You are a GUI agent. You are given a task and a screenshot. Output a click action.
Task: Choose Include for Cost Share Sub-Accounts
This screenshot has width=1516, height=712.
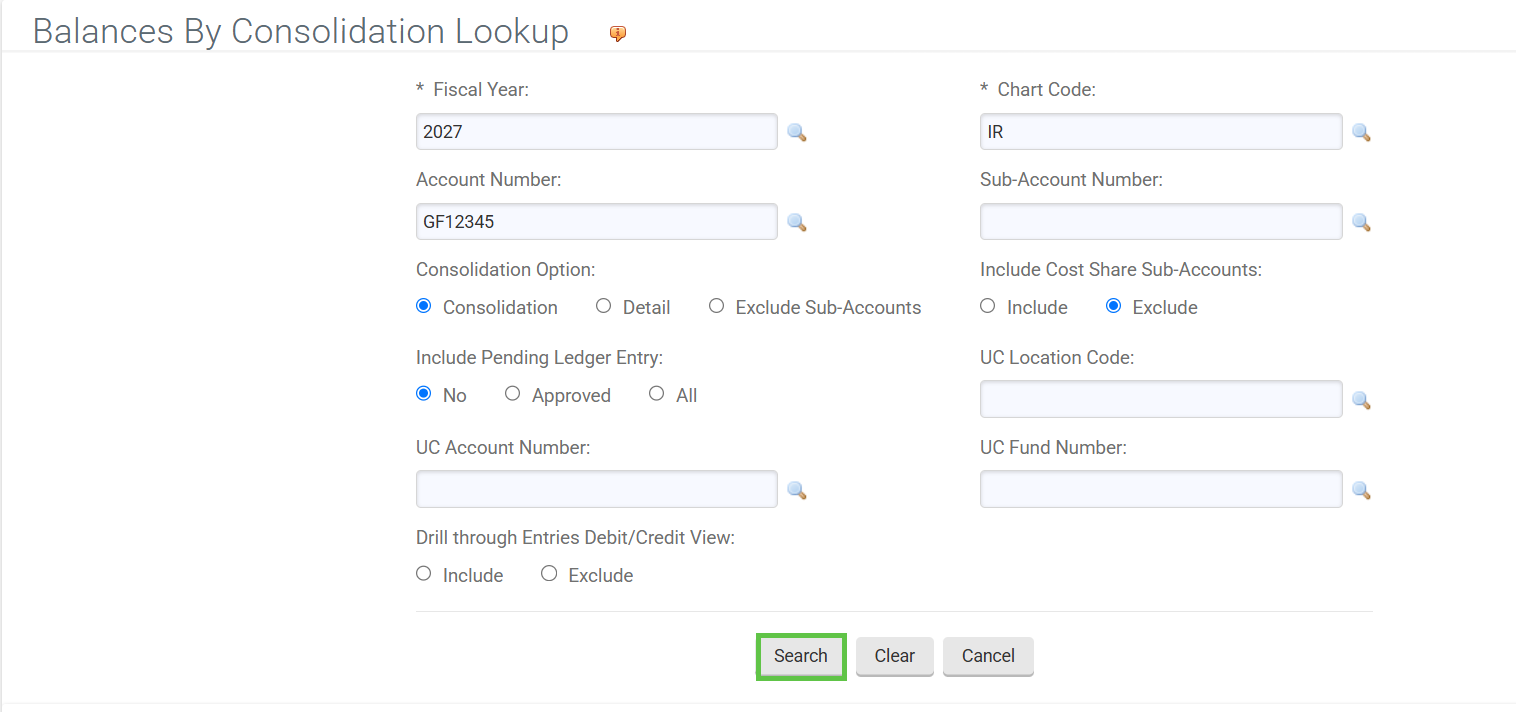tap(987, 306)
